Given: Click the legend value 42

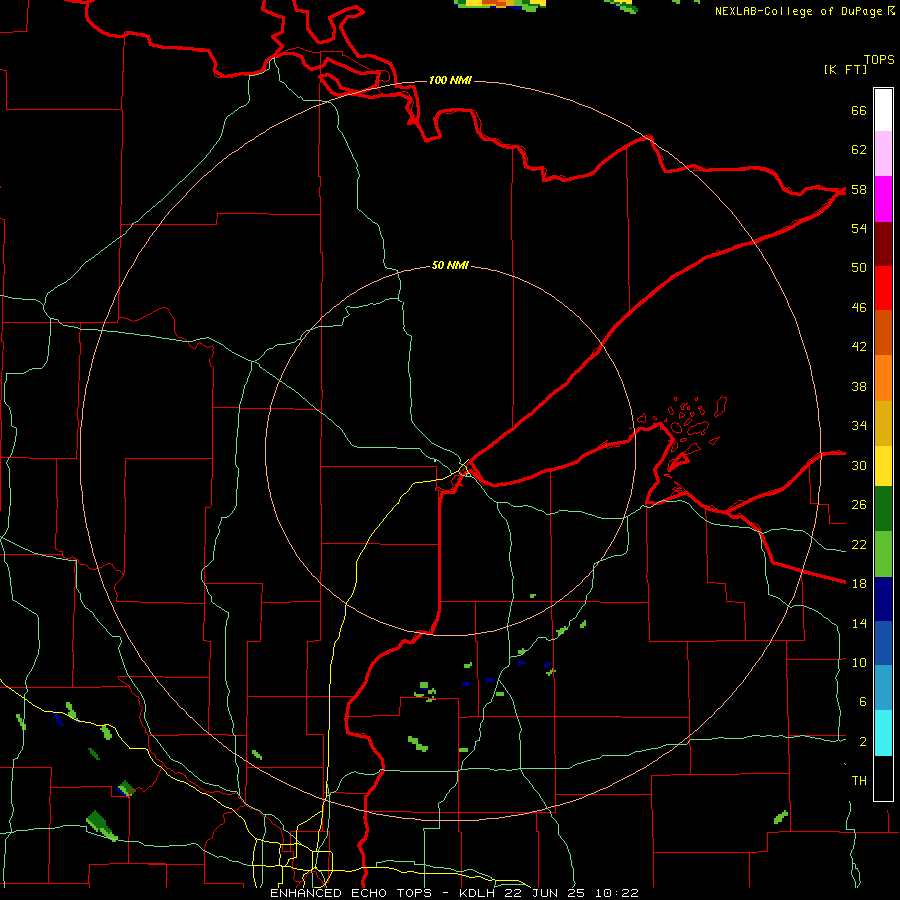Looking at the screenshot, I should (x=859, y=347).
